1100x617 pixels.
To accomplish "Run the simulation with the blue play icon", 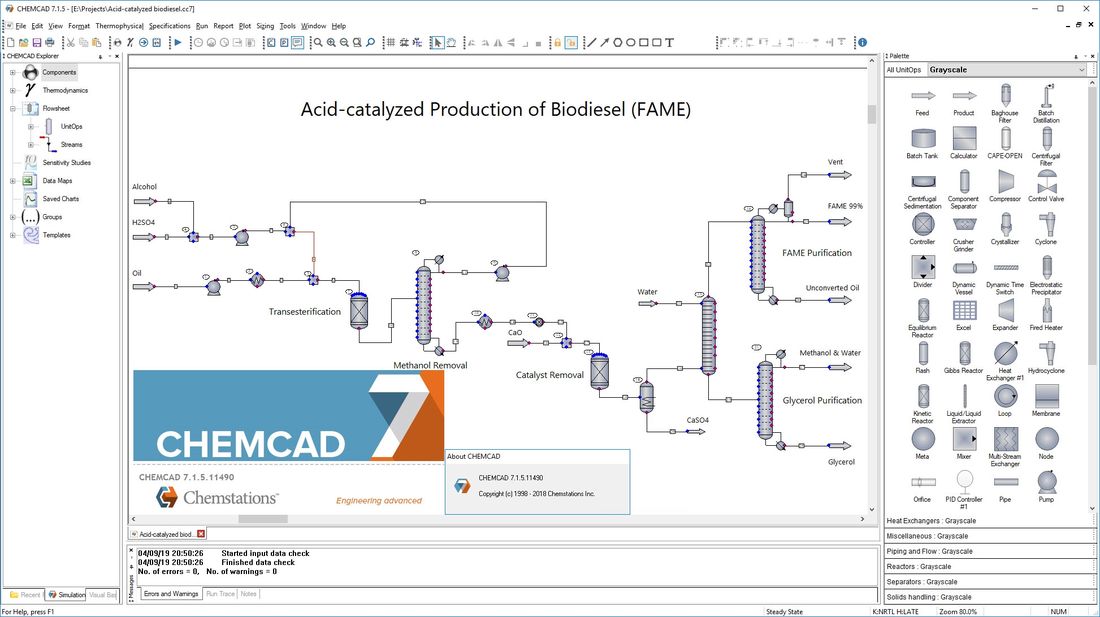I will coord(177,43).
